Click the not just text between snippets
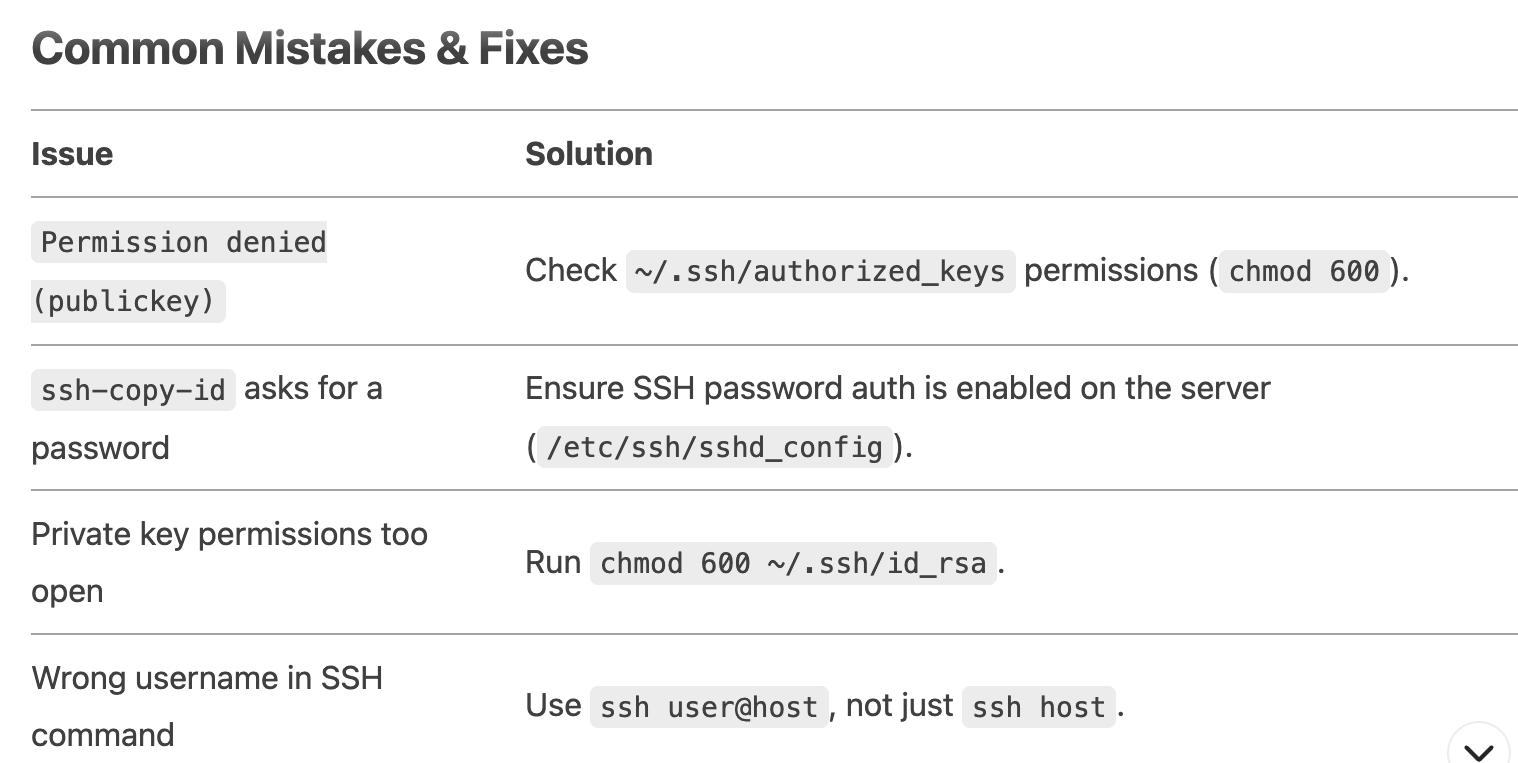Screen dimensions: 1518x763 tap(899, 706)
